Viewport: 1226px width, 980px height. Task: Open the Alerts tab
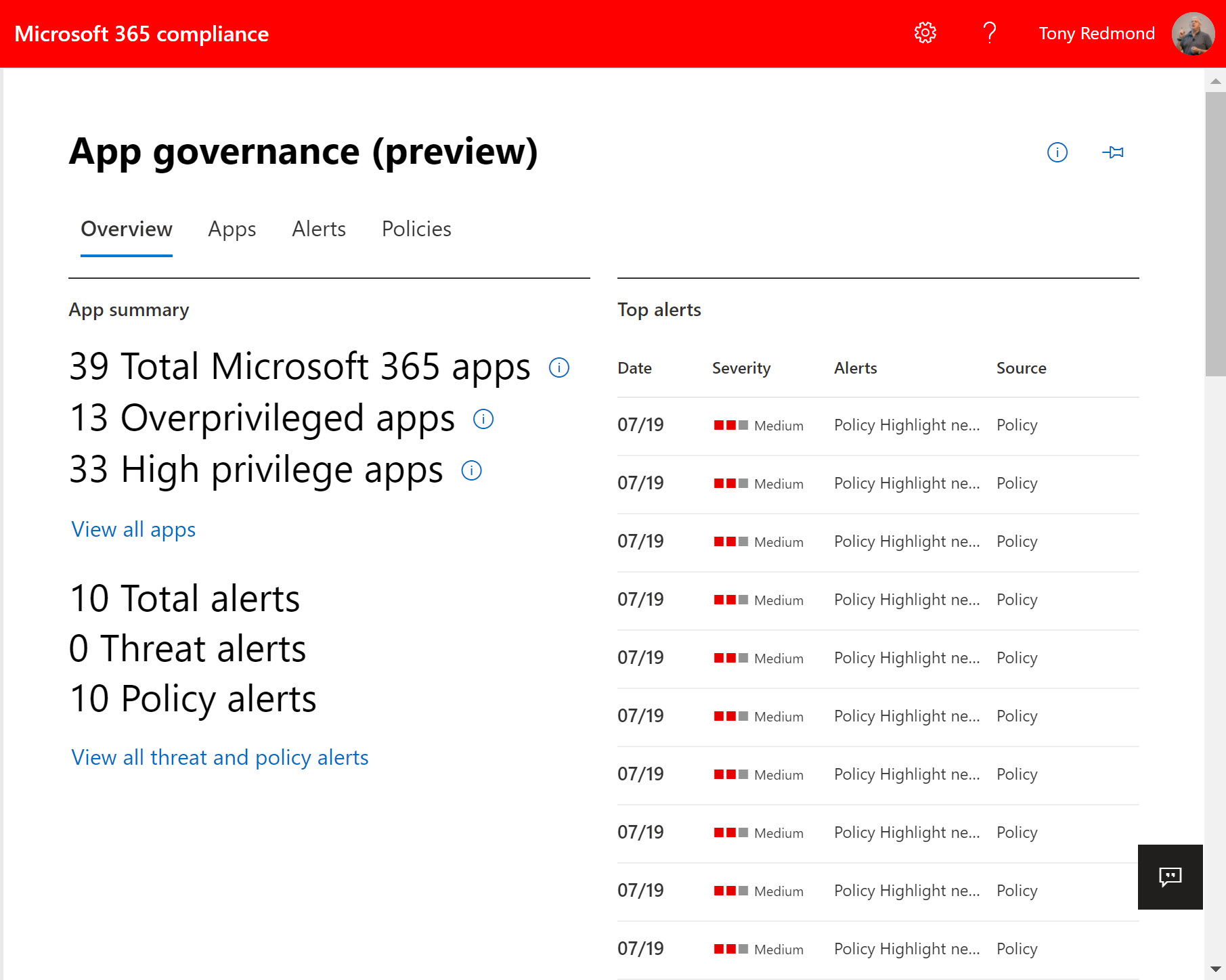tap(319, 229)
